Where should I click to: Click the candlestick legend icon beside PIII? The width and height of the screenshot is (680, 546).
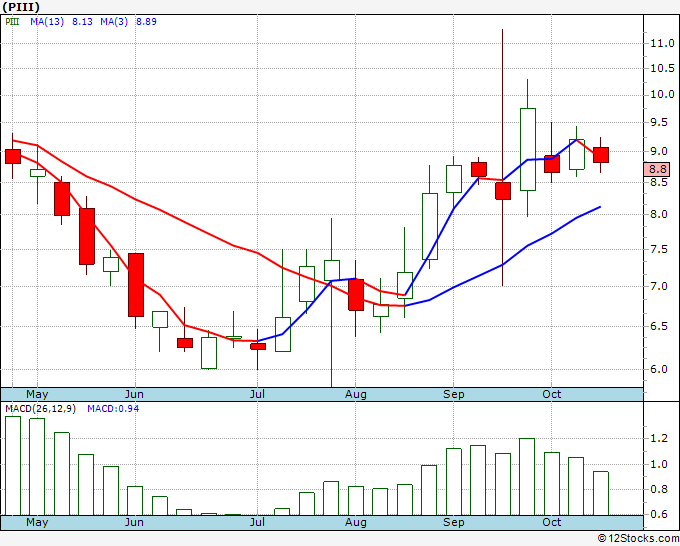(x=12, y=20)
